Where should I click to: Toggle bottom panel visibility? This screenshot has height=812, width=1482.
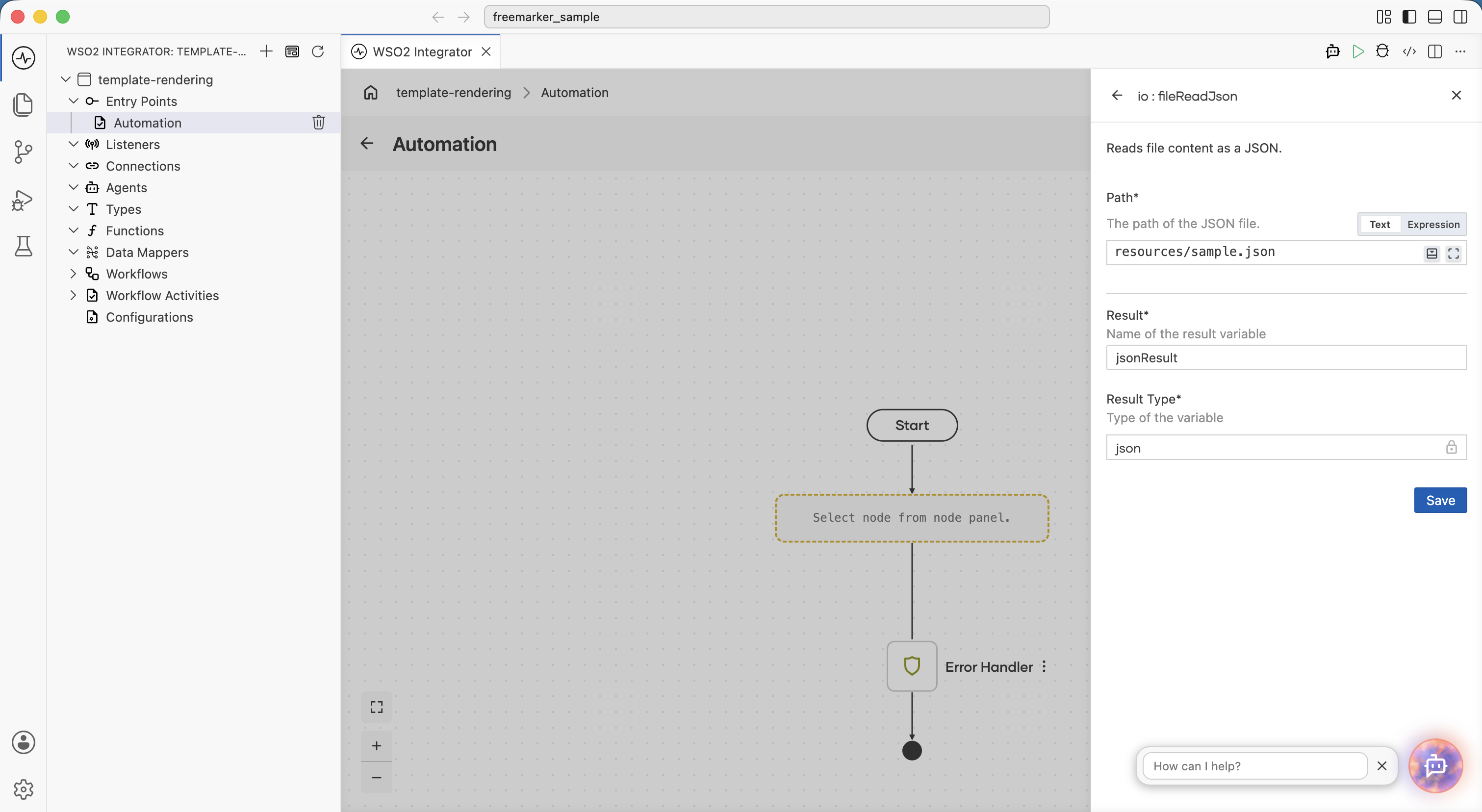(1434, 17)
